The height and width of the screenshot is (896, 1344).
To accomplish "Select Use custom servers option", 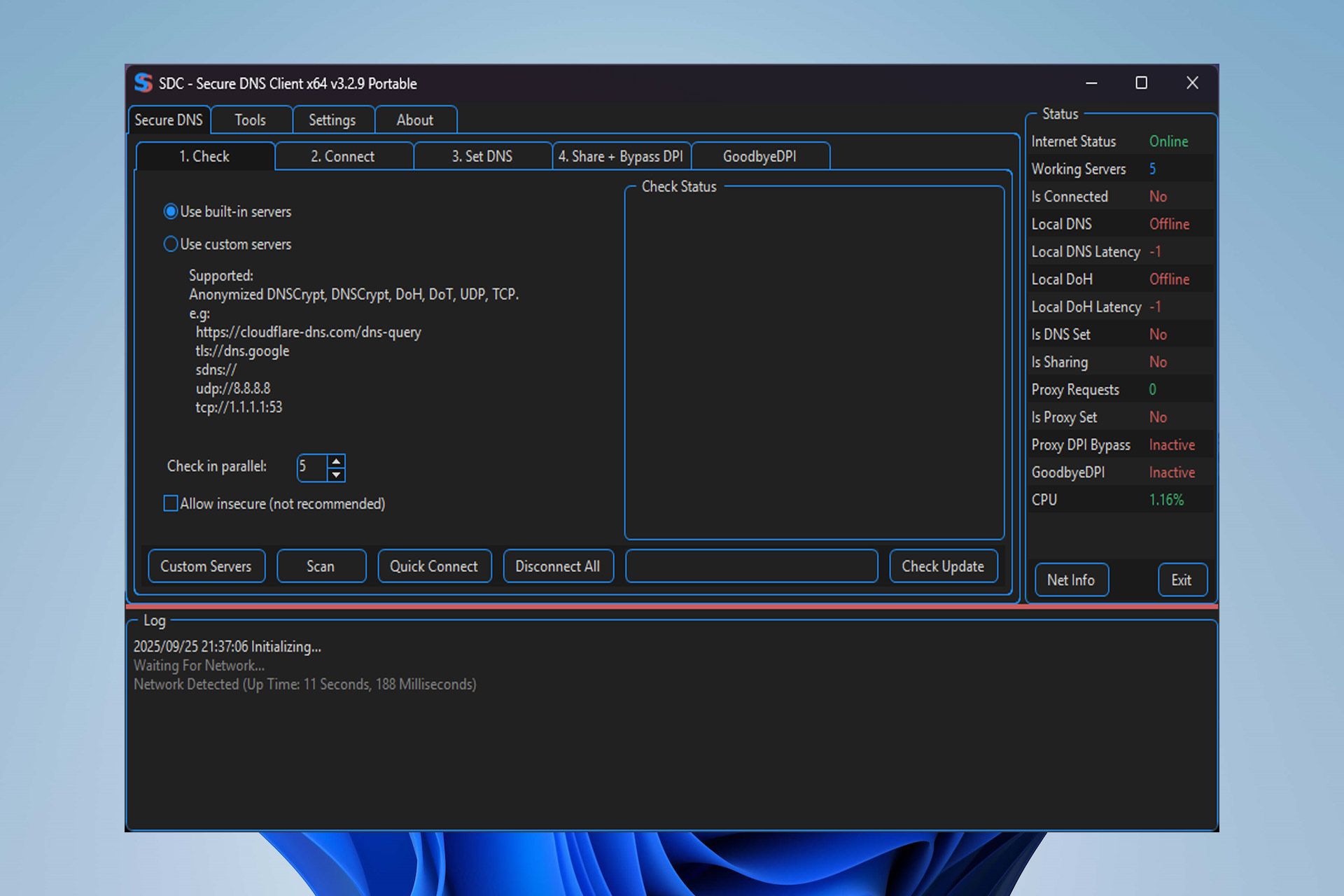I will tap(171, 244).
